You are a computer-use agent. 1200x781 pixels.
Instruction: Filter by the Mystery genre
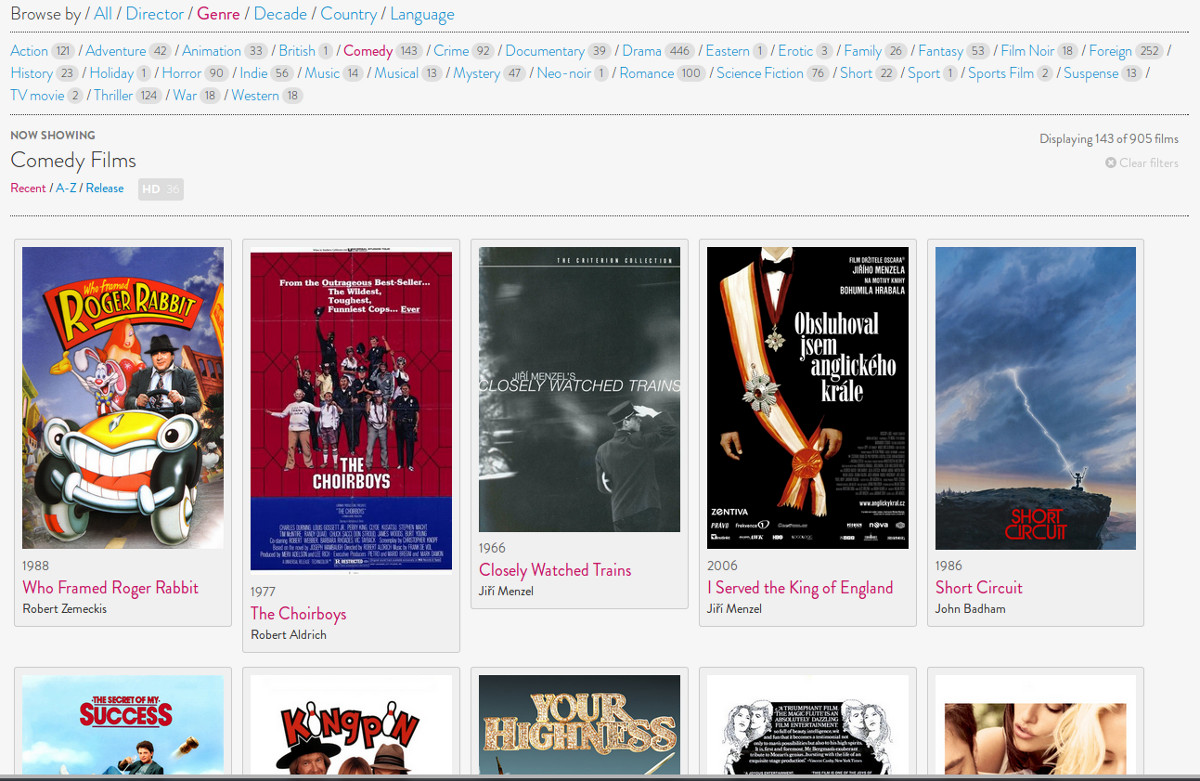coord(476,73)
